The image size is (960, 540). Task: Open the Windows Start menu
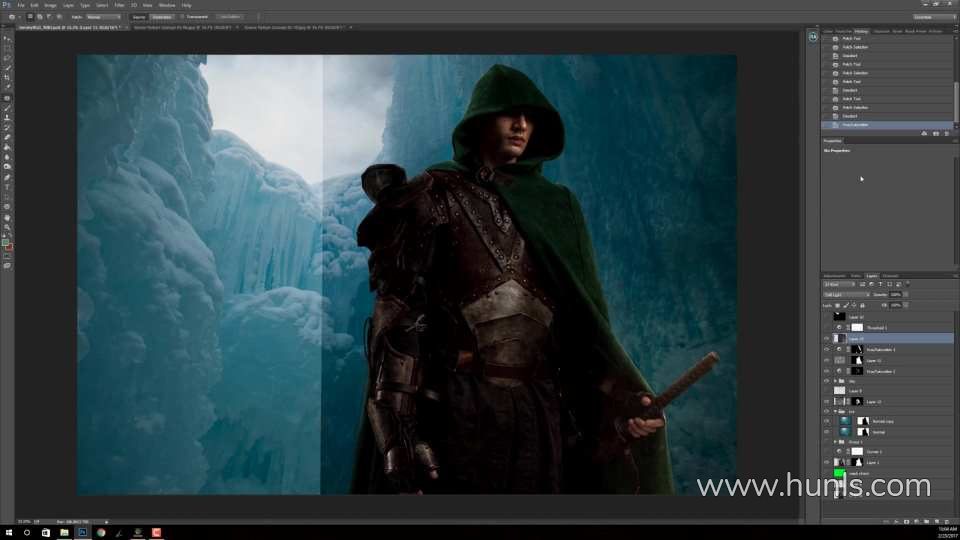8,532
